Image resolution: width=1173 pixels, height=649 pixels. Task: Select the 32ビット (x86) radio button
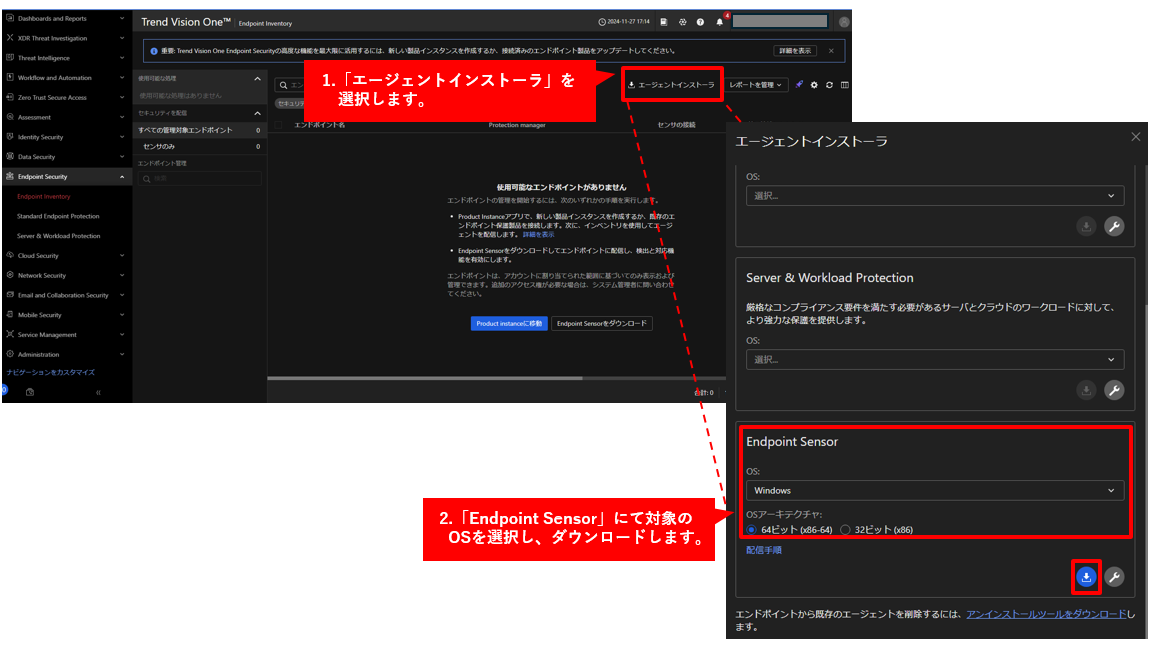pos(846,529)
